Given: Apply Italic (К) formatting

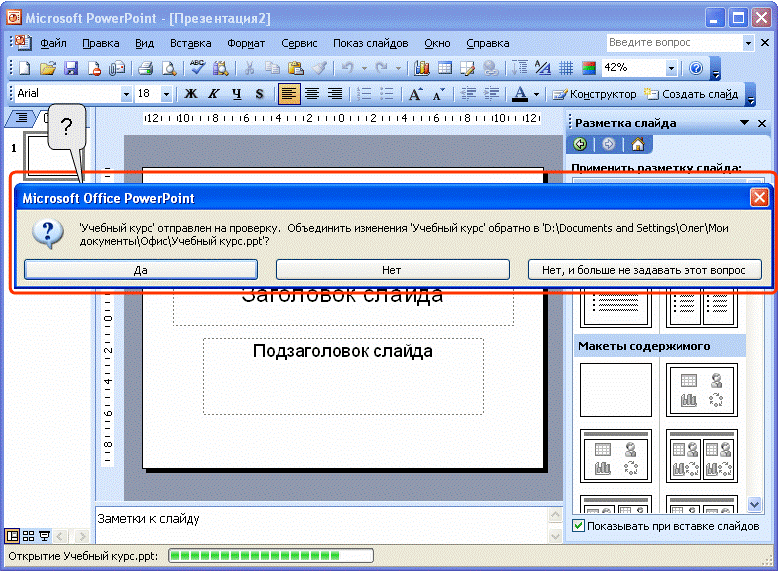Looking at the screenshot, I should 214,94.
